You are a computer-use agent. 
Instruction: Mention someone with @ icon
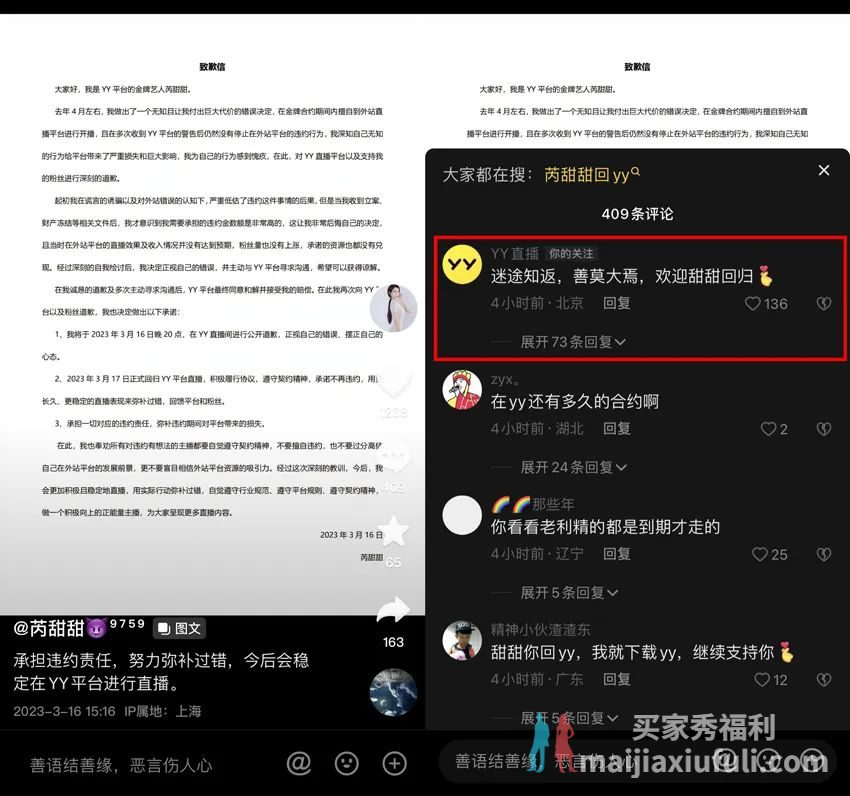point(299,763)
